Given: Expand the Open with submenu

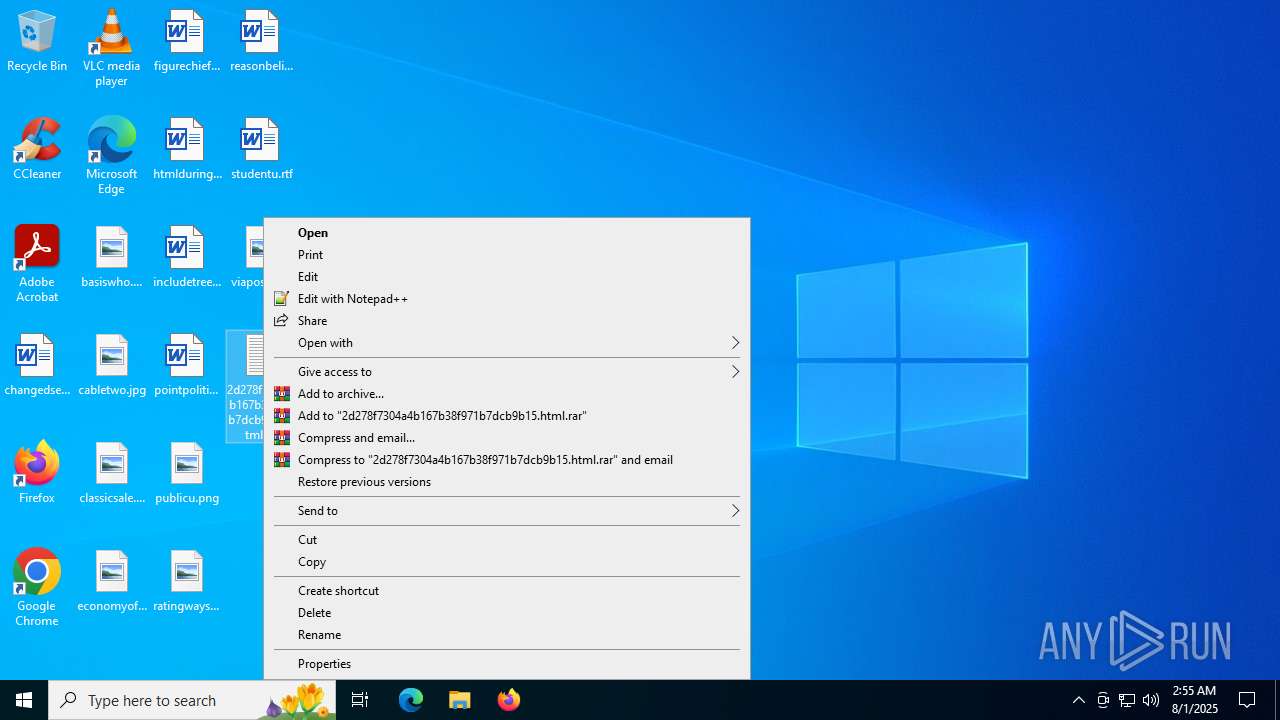Looking at the screenshot, I should click(507, 343).
